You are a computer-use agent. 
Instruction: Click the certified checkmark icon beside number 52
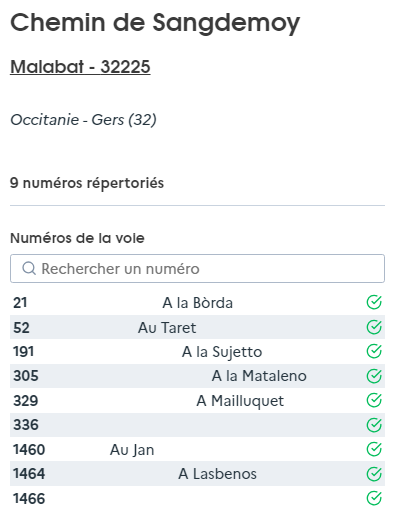pyautogui.click(x=374, y=327)
